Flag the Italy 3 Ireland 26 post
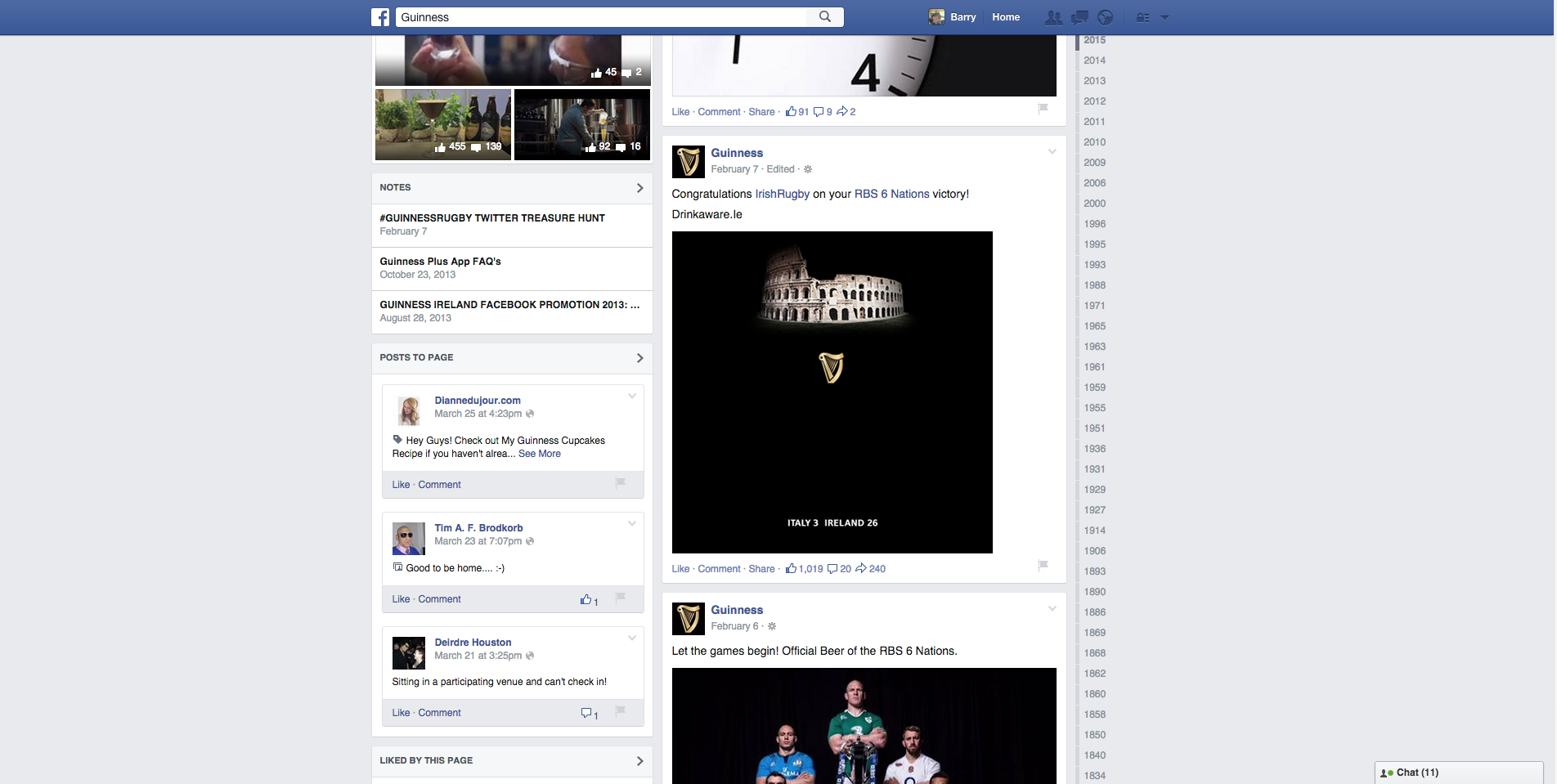1557x784 pixels. [x=1043, y=565]
